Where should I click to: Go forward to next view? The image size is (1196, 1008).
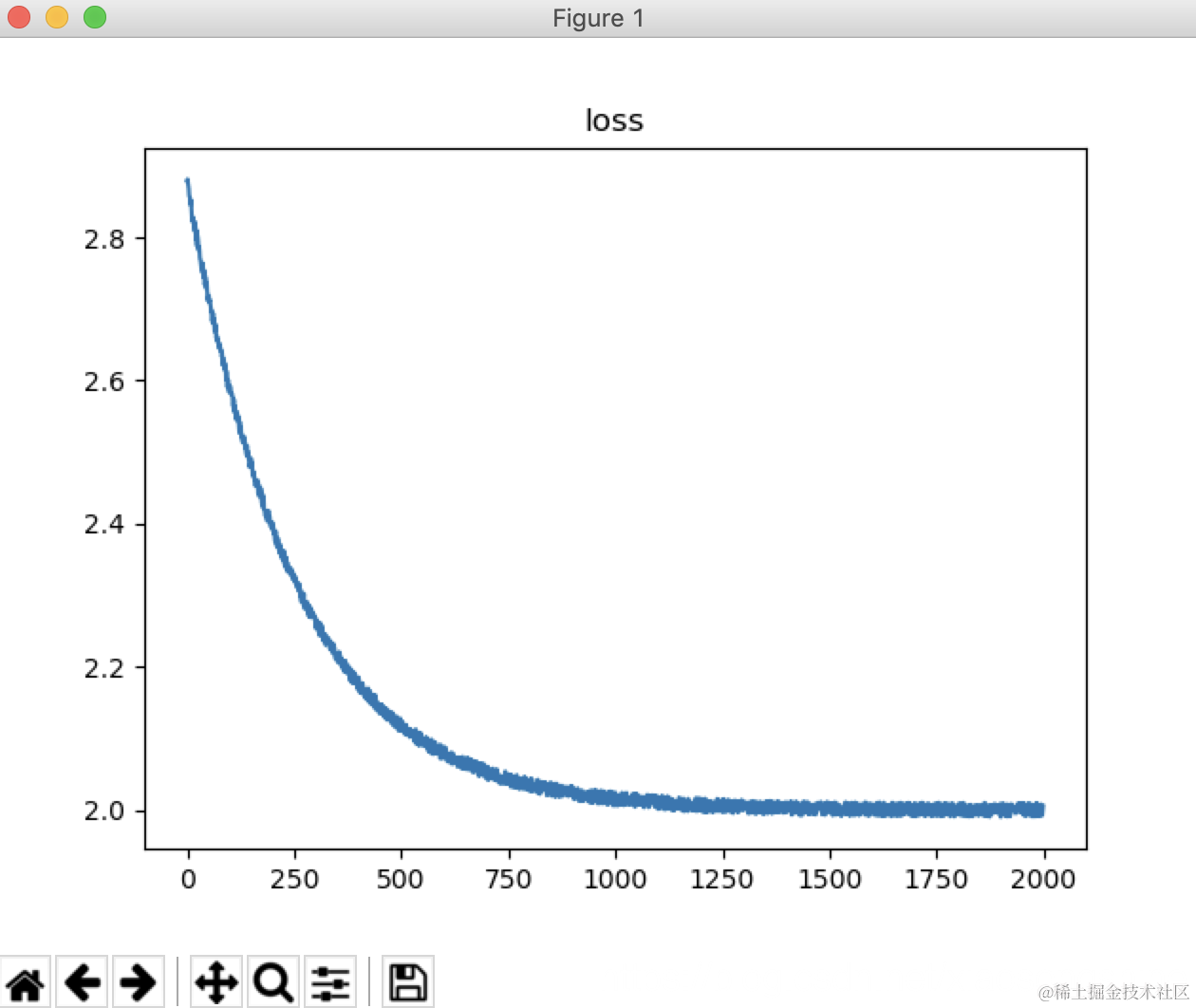pyautogui.click(x=138, y=982)
